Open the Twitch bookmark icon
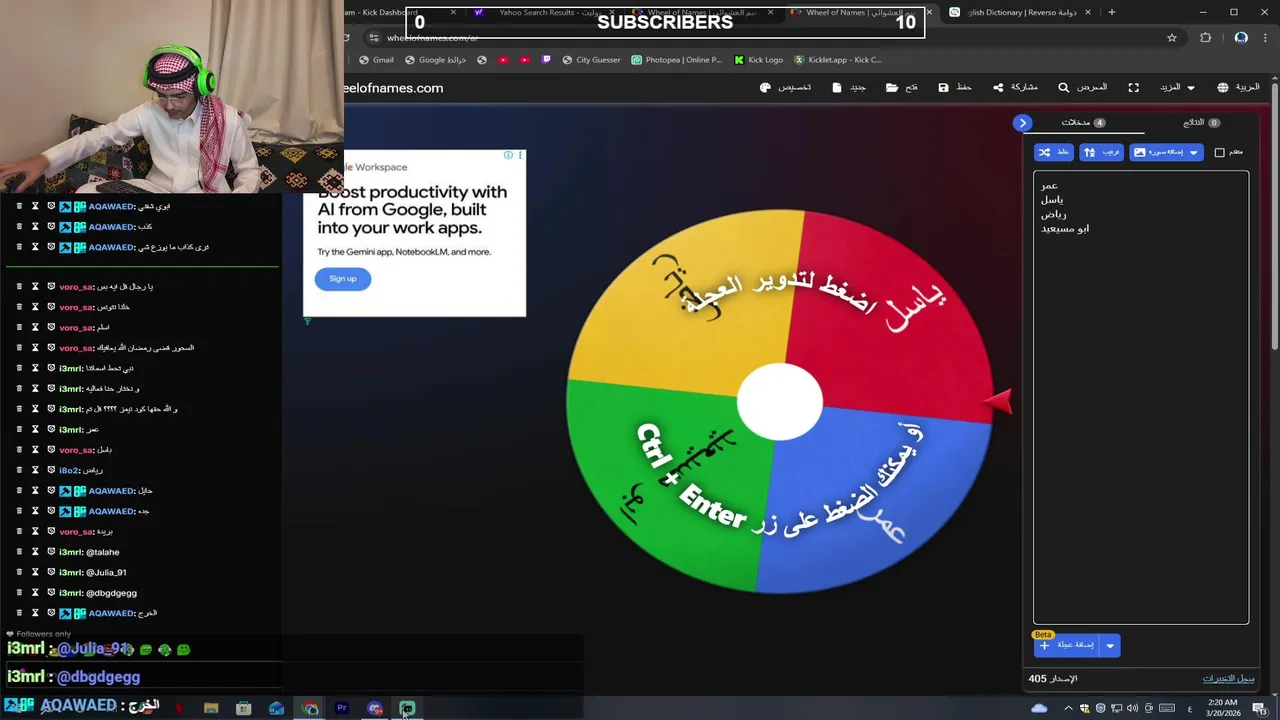 click(546, 60)
